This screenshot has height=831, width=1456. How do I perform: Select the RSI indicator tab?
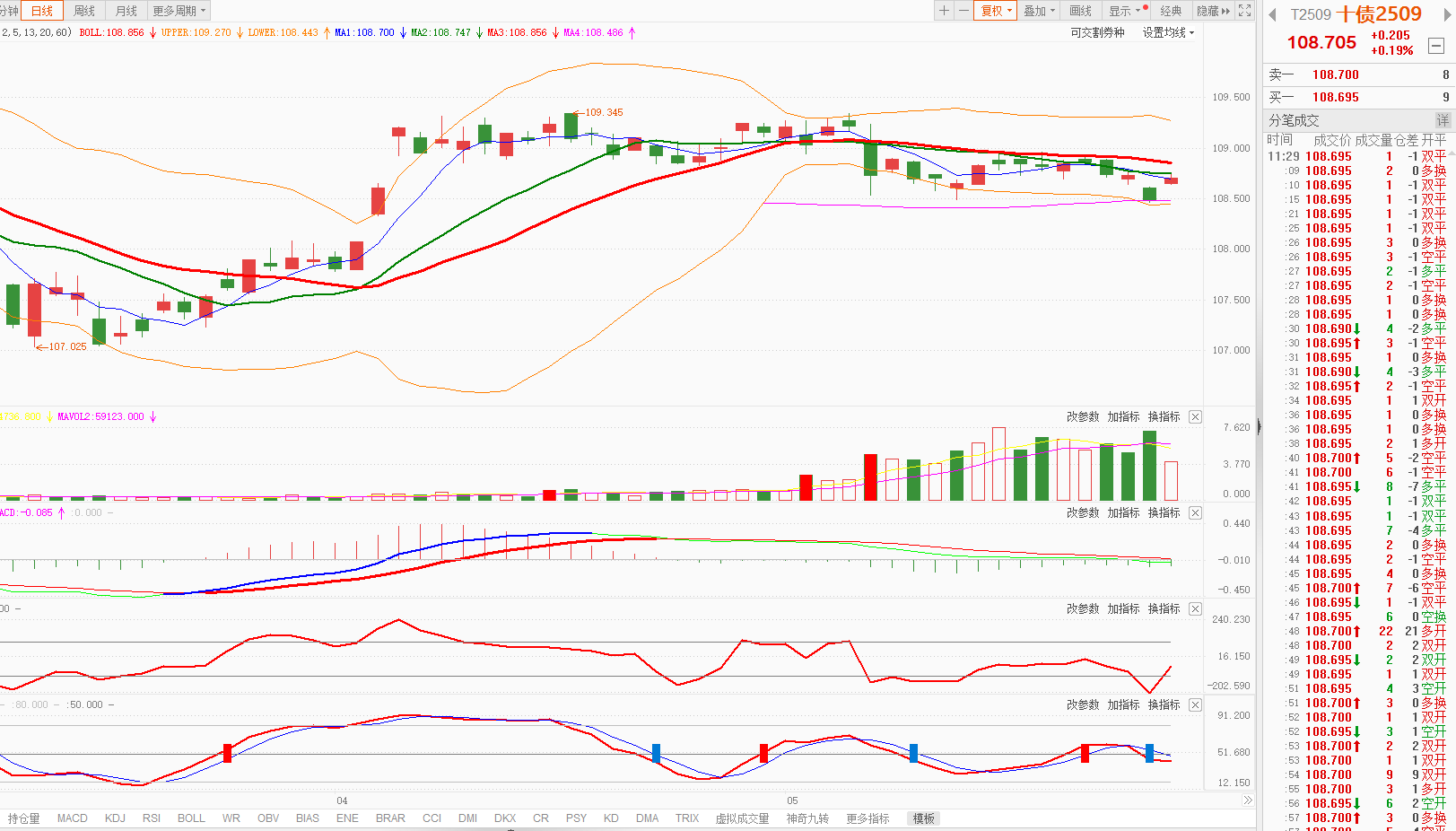[152, 818]
